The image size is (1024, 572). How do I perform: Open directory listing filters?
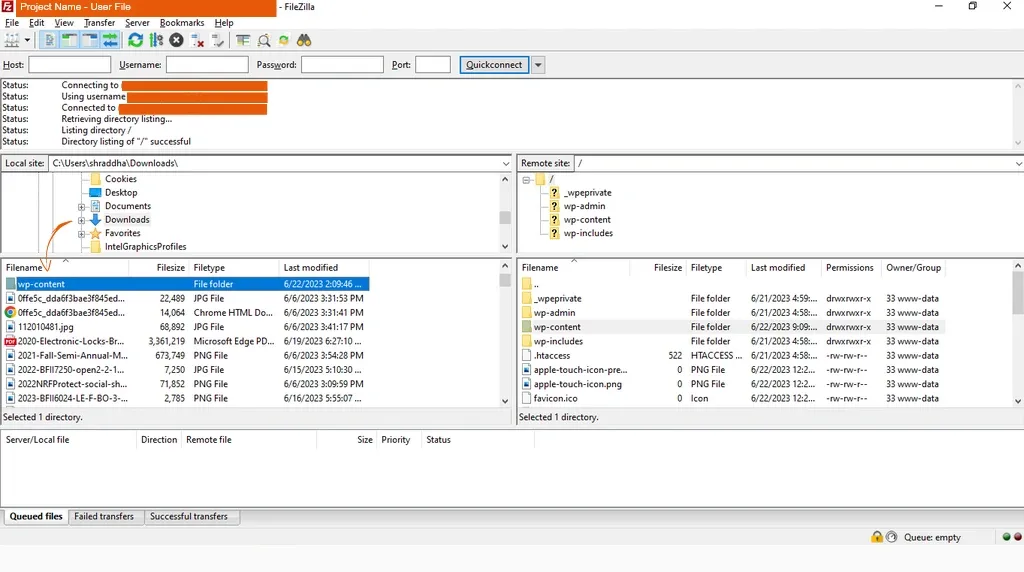point(243,40)
